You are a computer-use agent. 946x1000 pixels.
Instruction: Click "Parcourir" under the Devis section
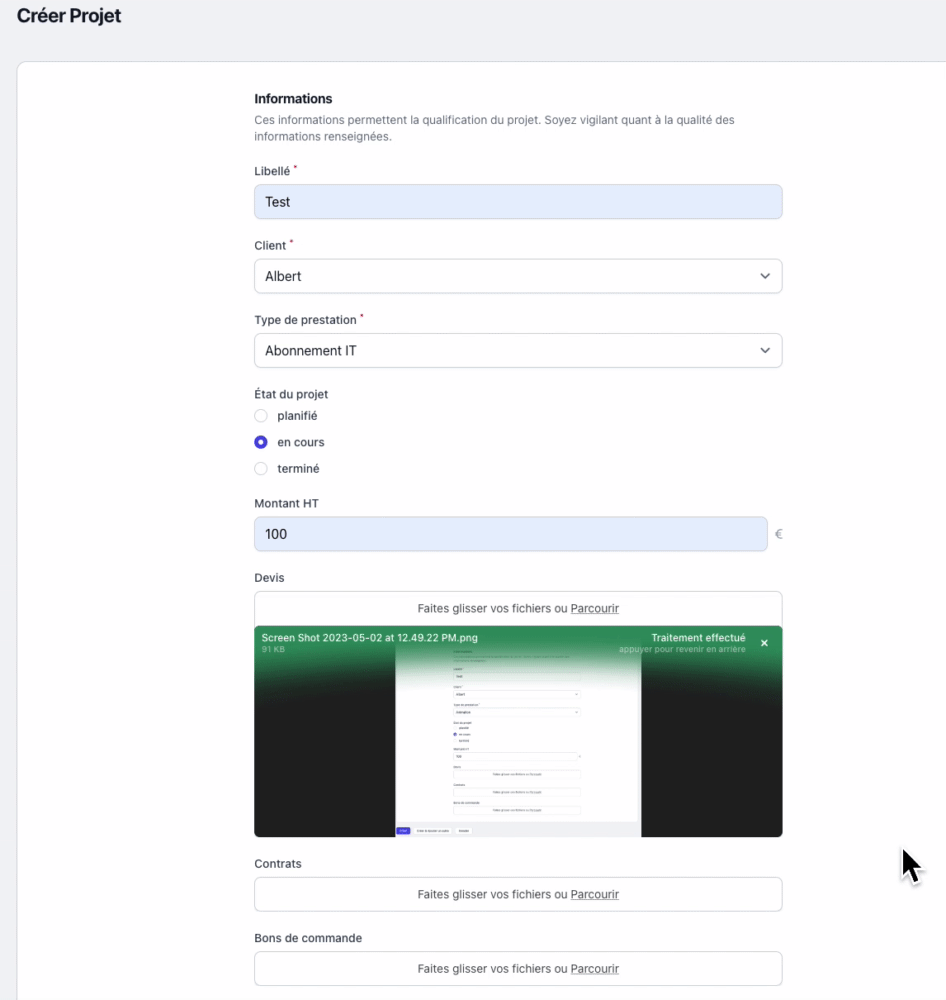point(595,608)
